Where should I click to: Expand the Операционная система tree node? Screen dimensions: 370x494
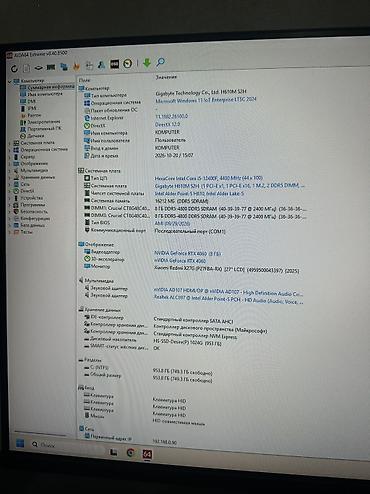[10, 150]
